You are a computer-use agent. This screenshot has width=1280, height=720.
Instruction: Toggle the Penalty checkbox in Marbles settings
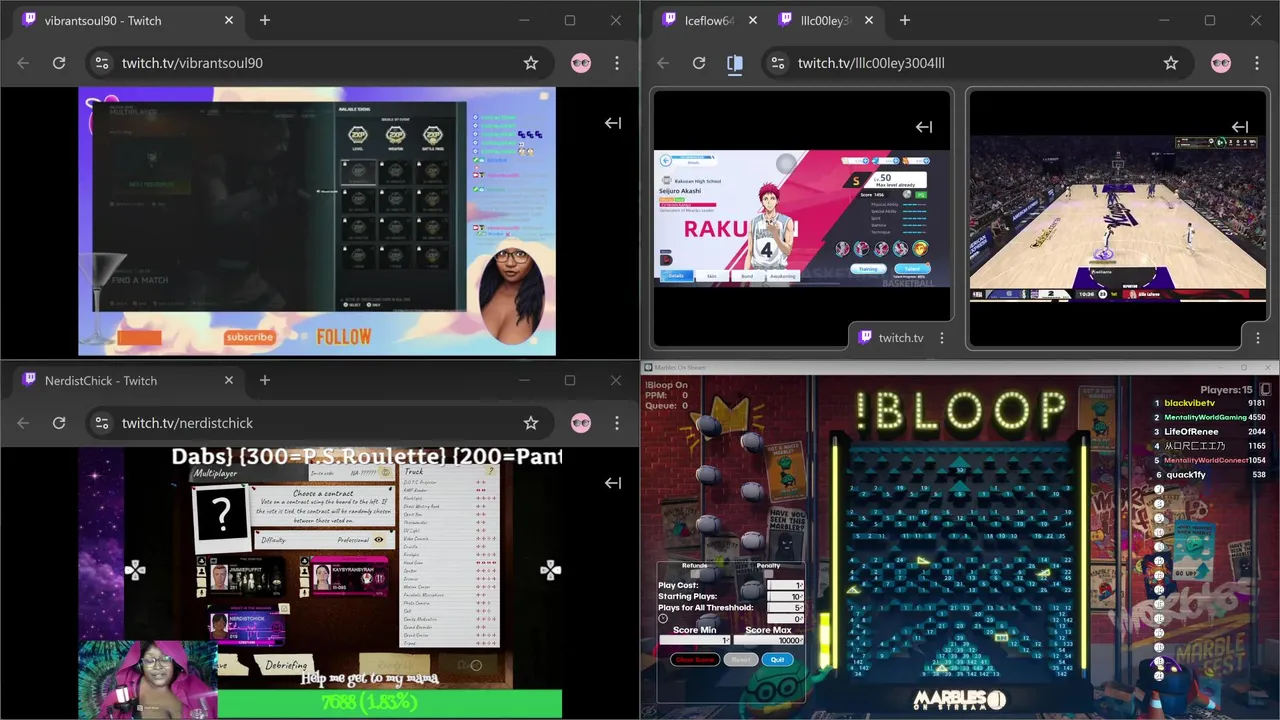click(x=768, y=574)
